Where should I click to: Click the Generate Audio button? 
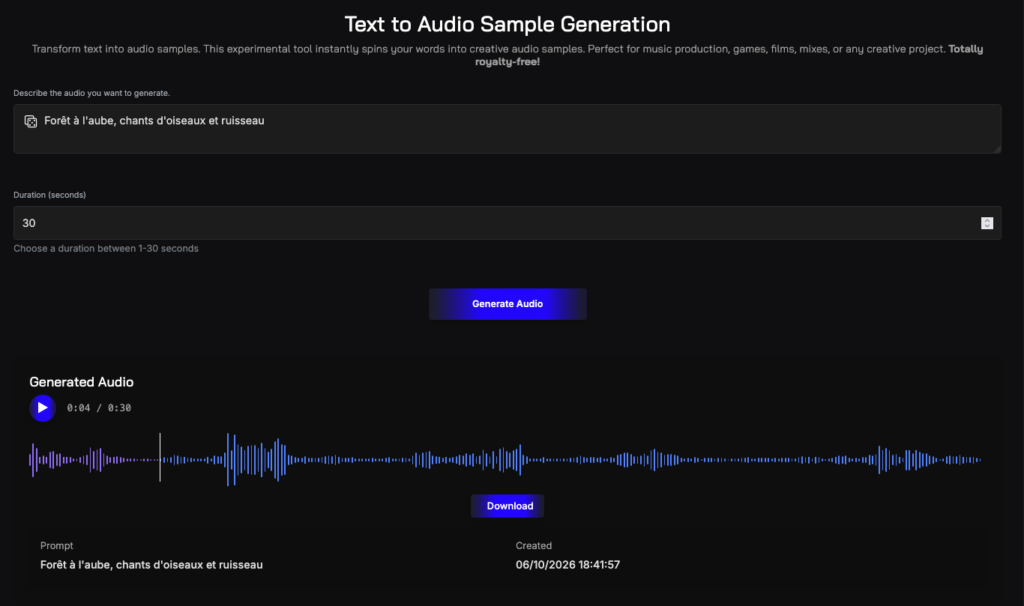507,304
